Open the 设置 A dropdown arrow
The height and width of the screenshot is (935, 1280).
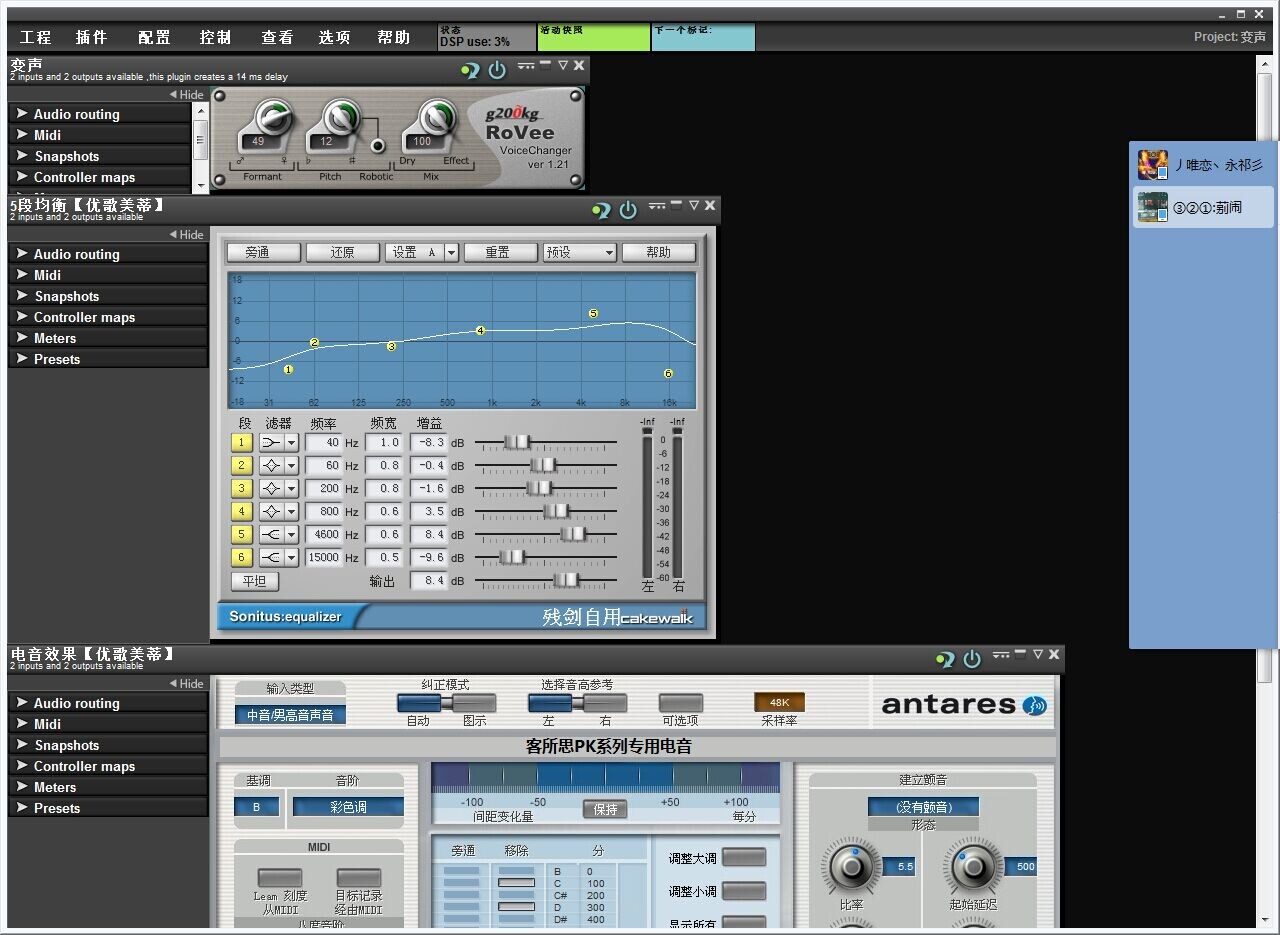[x=451, y=253]
